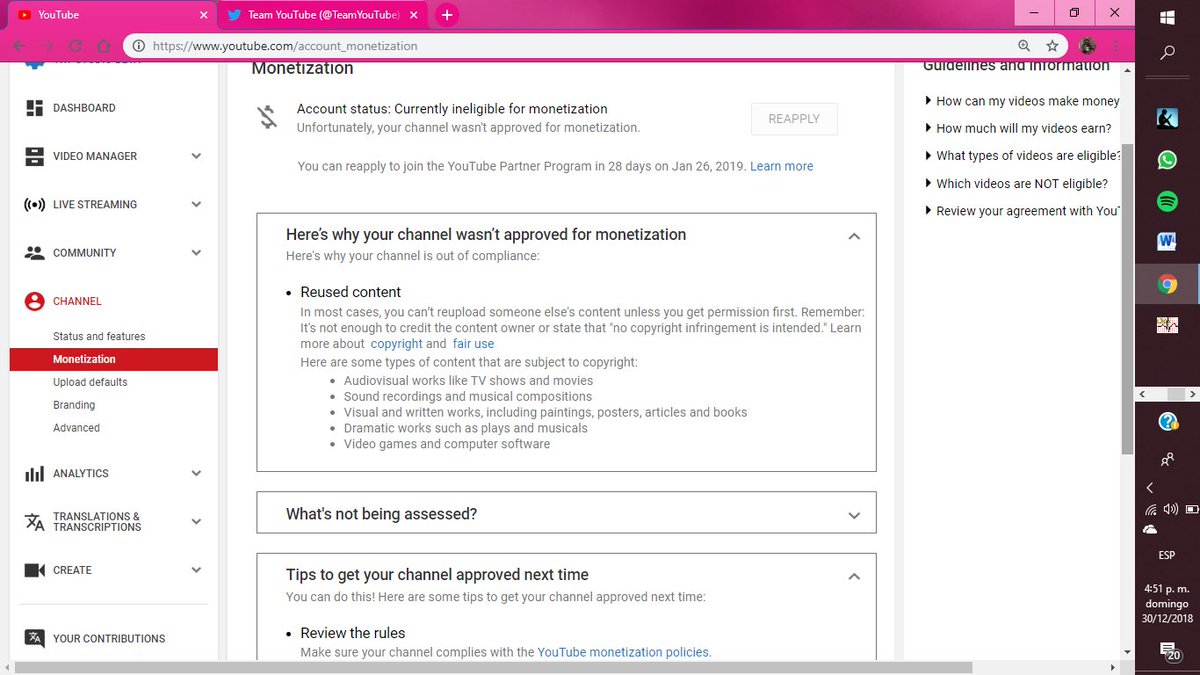View site information icon beside the URL
This screenshot has width=1200, height=675.
coord(138,46)
